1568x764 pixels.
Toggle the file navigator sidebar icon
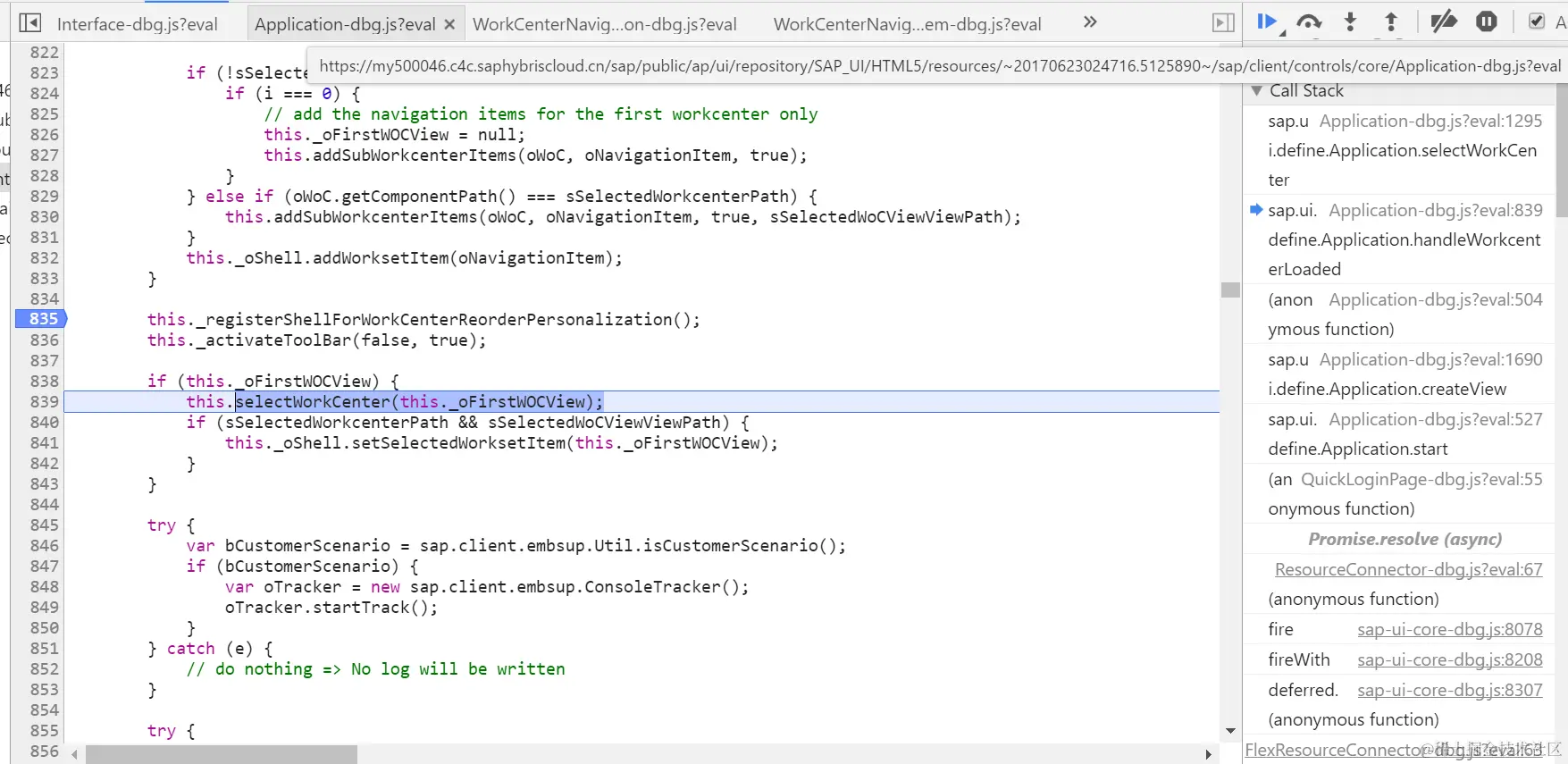30,23
